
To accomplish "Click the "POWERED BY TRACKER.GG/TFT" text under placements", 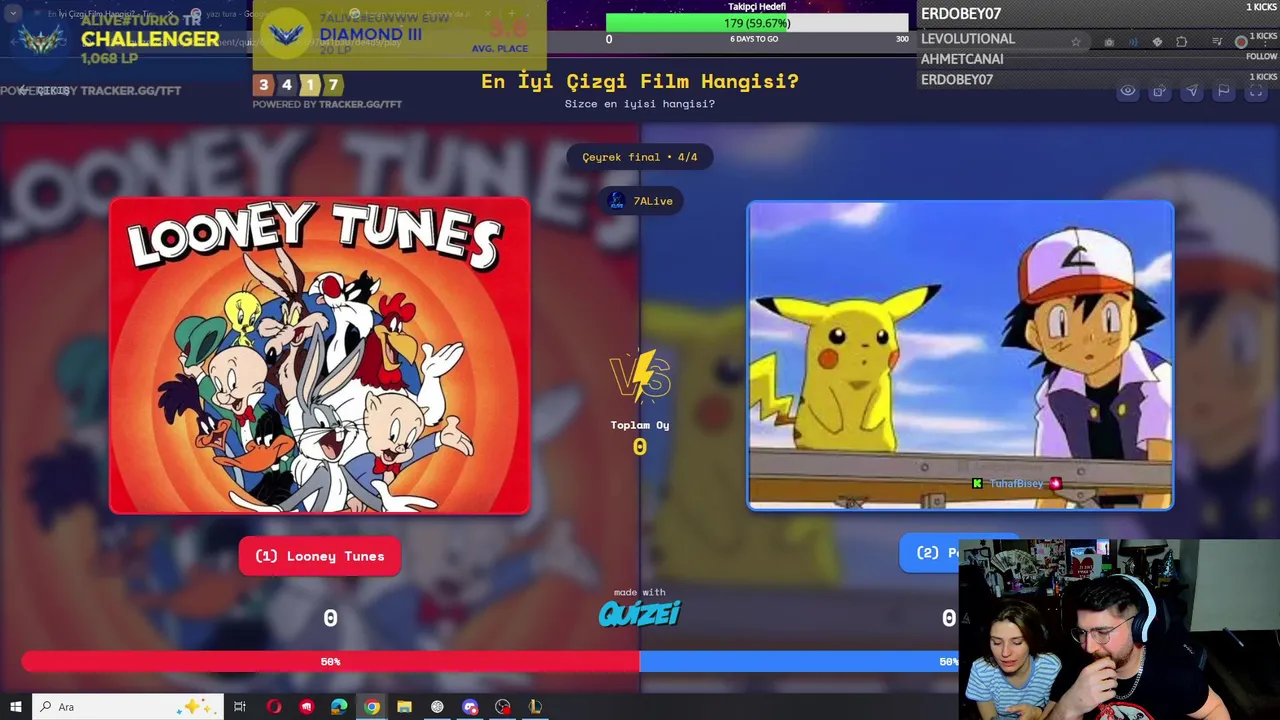I will pyautogui.click(x=327, y=104).
